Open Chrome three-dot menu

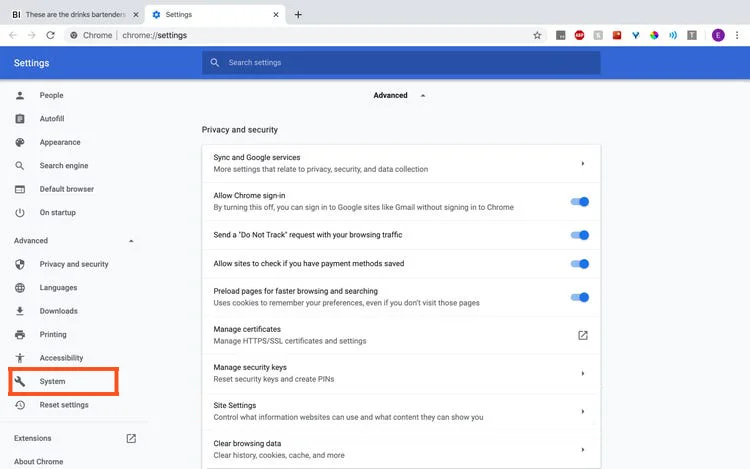click(737, 35)
